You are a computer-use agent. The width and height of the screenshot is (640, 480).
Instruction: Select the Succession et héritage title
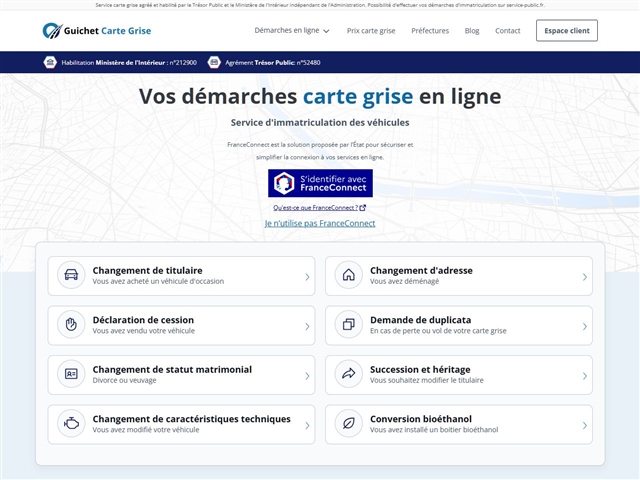tap(420, 369)
